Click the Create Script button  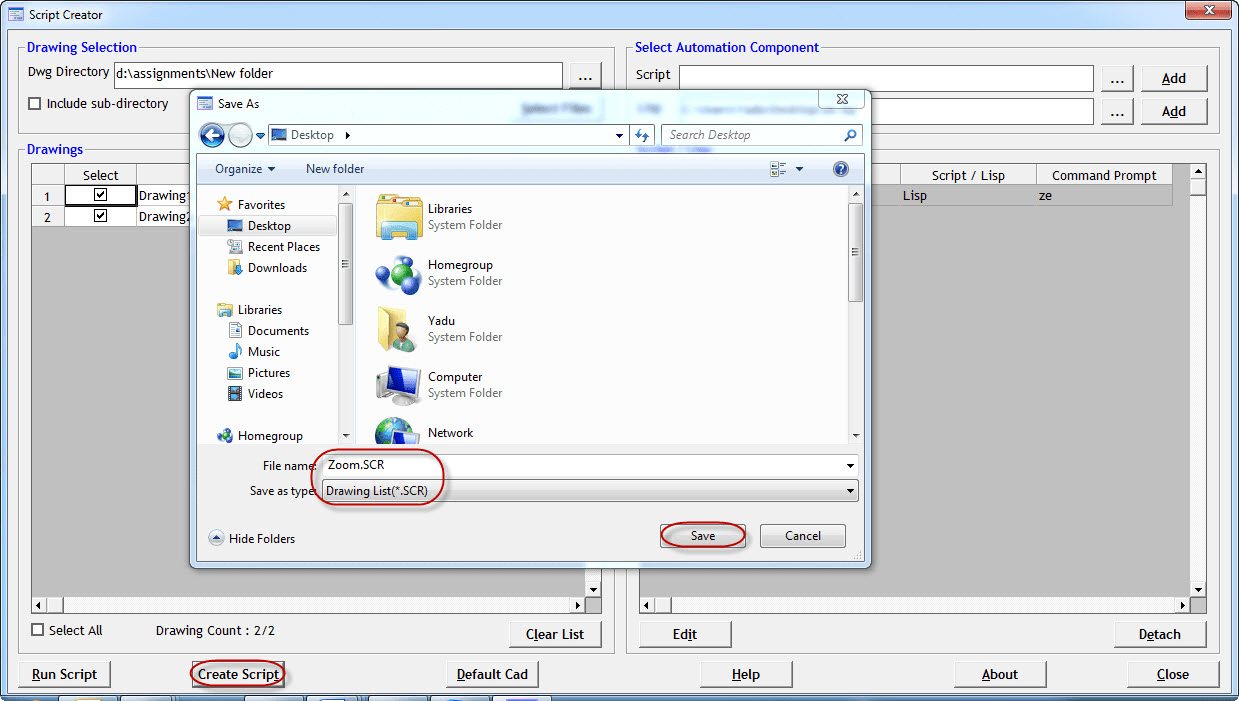tap(237, 674)
